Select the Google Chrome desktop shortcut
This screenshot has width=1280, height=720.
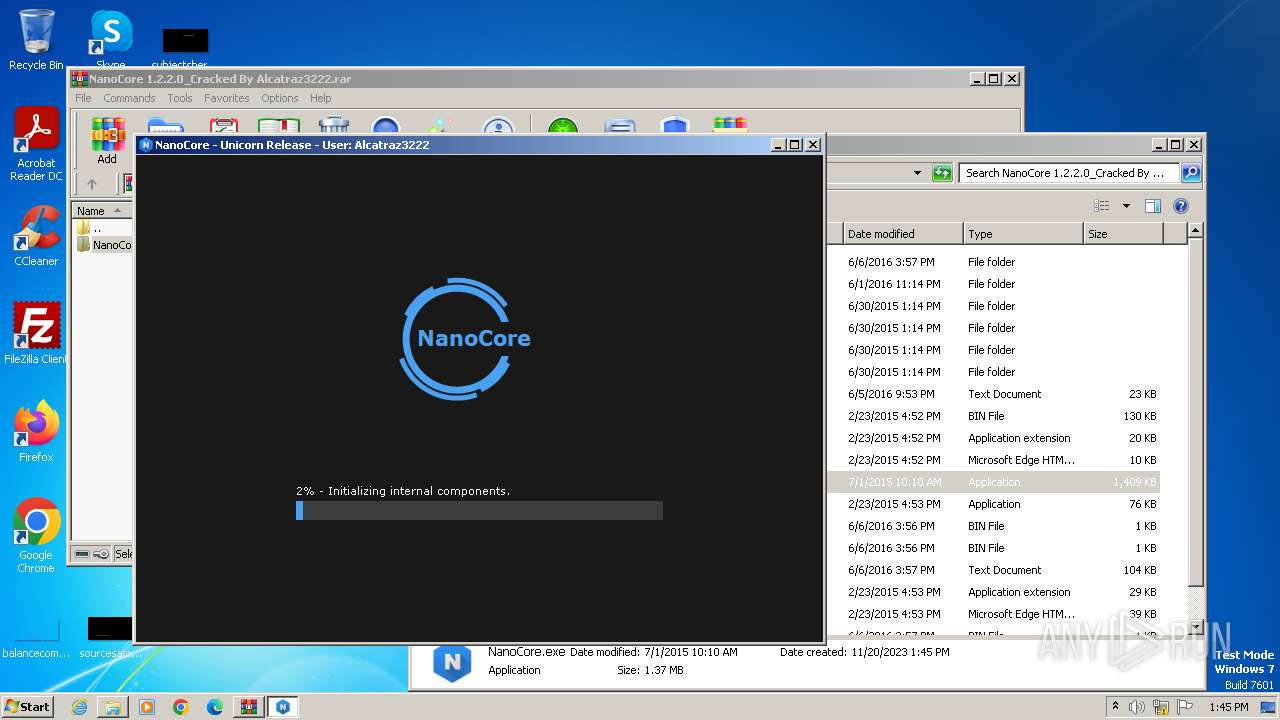pyautogui.click(x=36, y=536)
